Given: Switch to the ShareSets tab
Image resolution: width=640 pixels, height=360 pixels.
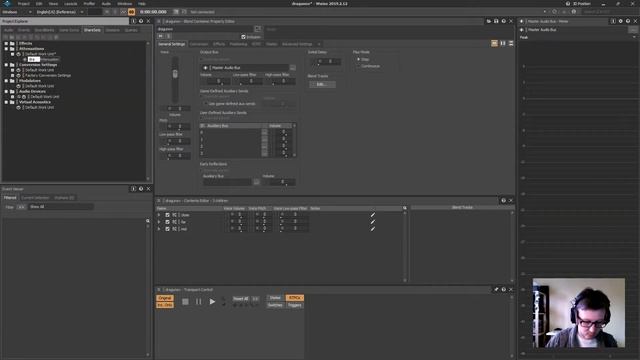Looking at the screenshot, I should (x=92, y=30).
